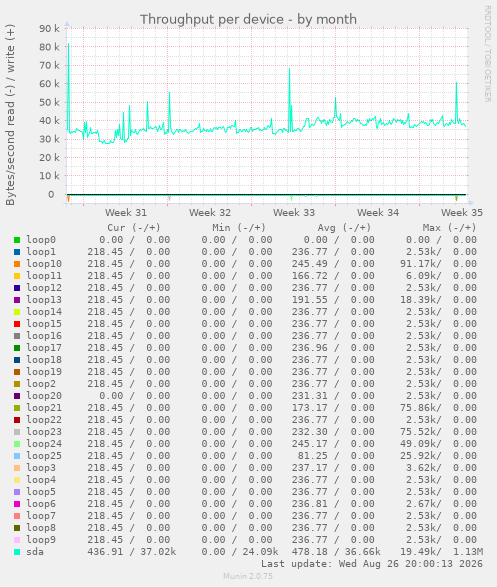Click the 'loop13' legend label
497x587 pixels.
coord(44,300)
